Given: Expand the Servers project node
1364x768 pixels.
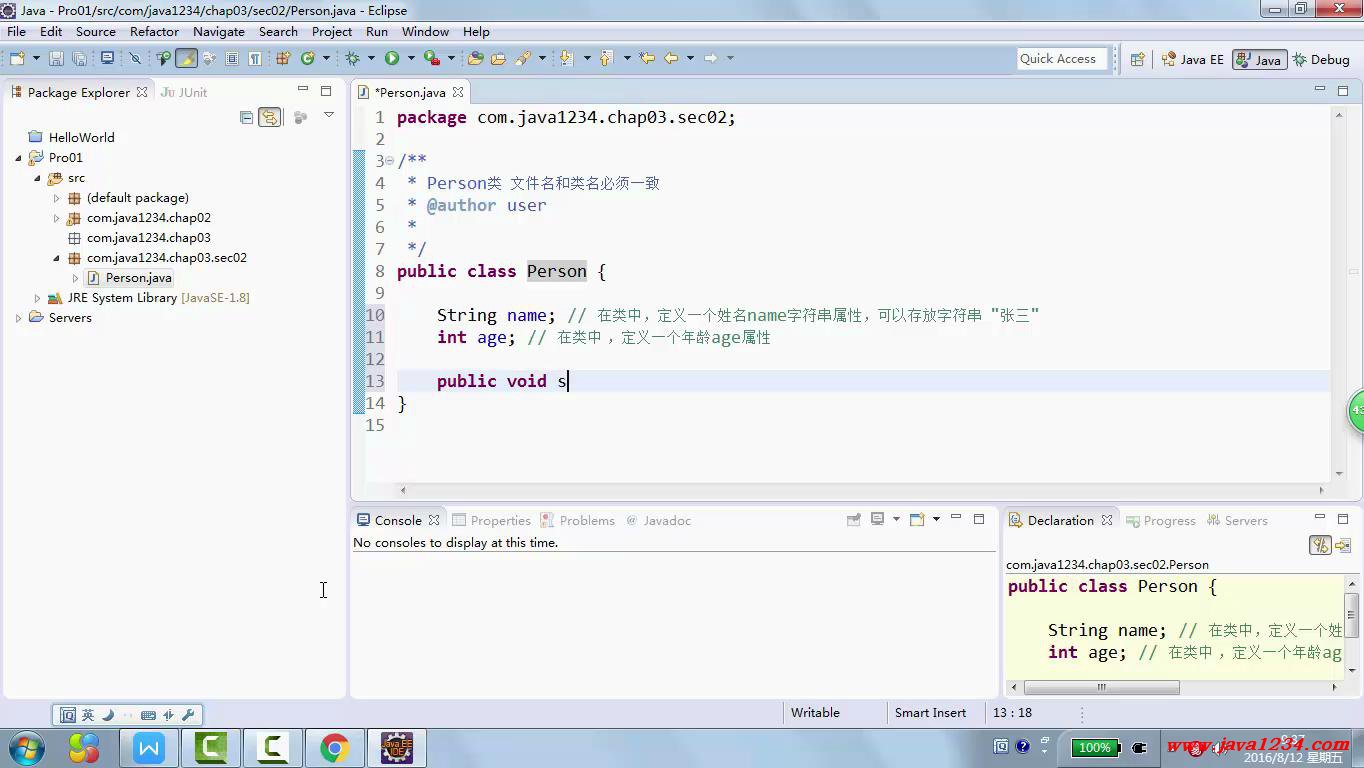Looking at the screenshot, I should click(x=18, y=318).
